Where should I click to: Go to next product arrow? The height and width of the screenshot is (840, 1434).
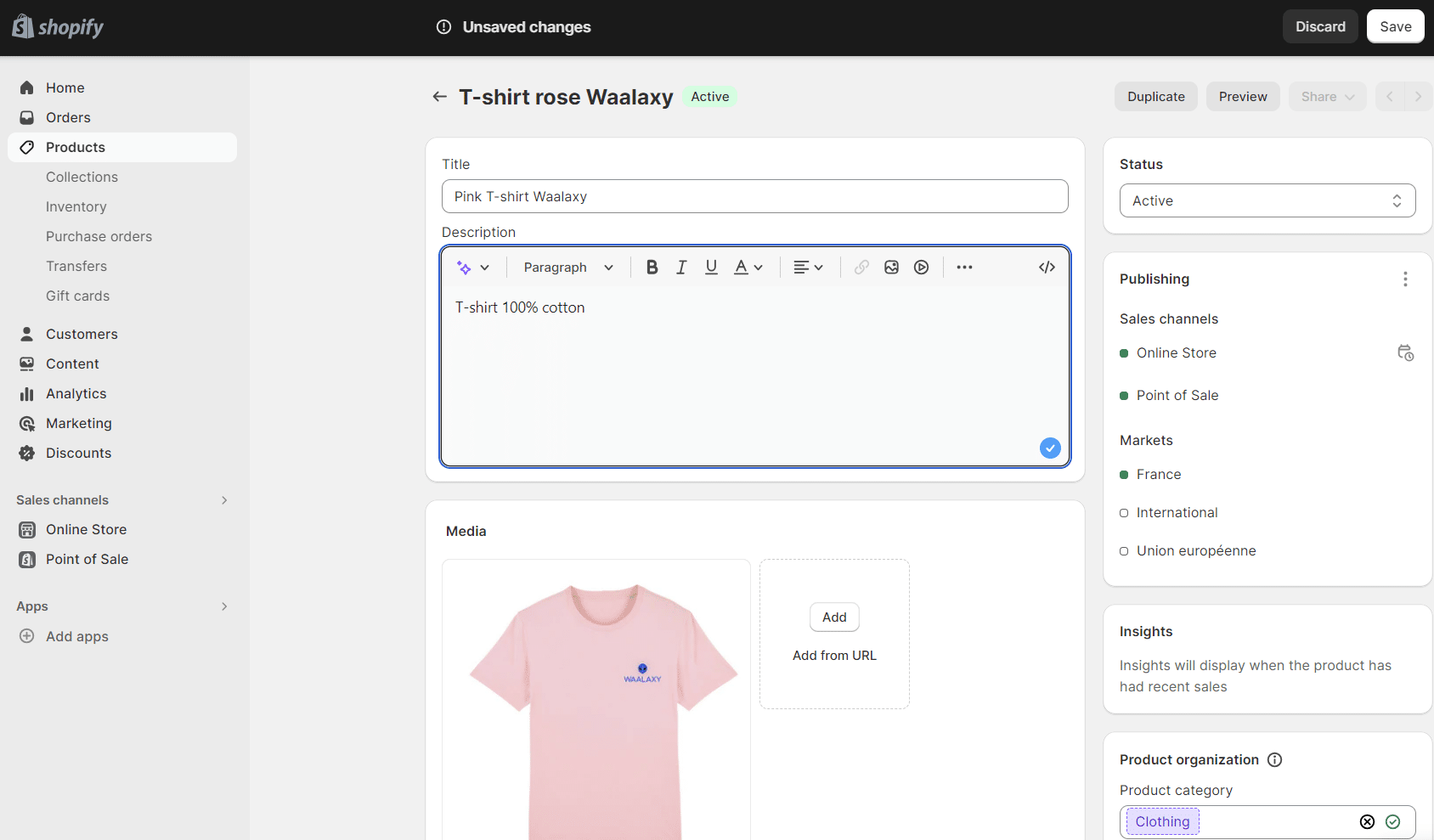[x=1418, y=97]
